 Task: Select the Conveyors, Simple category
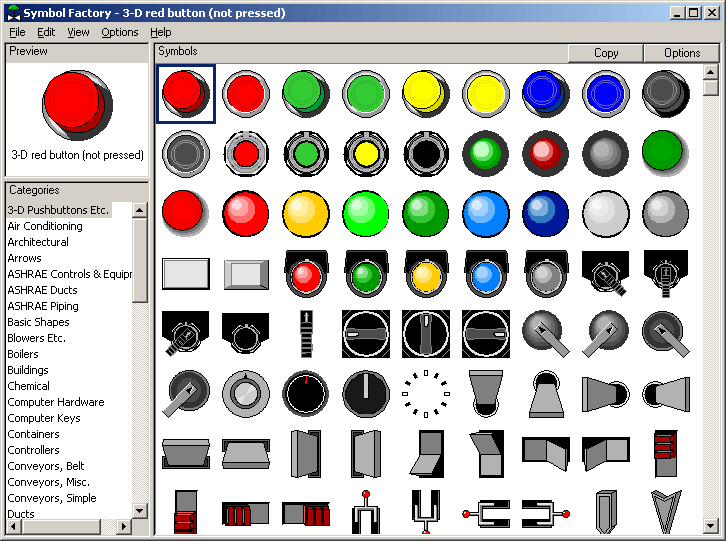[52, 498]
